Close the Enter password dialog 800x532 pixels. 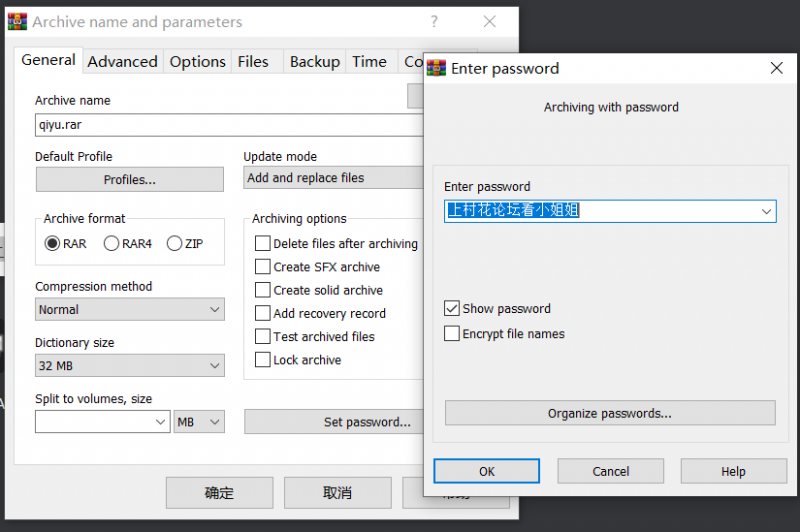776,68
